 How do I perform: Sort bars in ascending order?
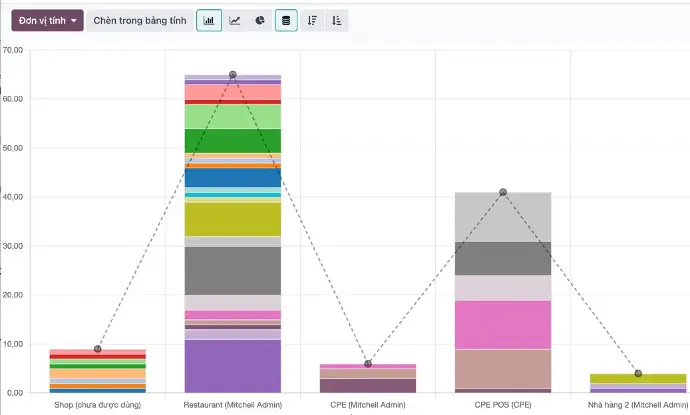click(337, 20)
